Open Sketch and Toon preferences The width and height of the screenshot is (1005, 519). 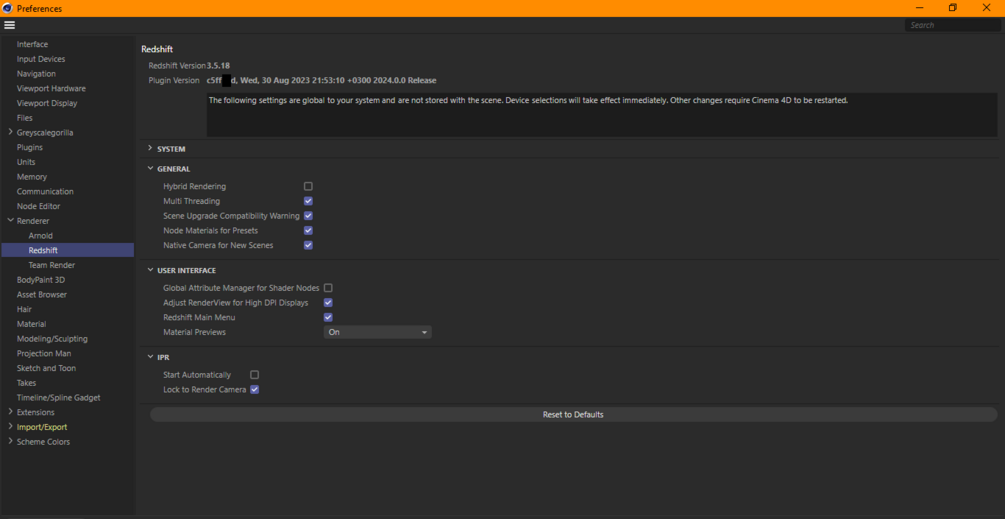pos(46,368)
